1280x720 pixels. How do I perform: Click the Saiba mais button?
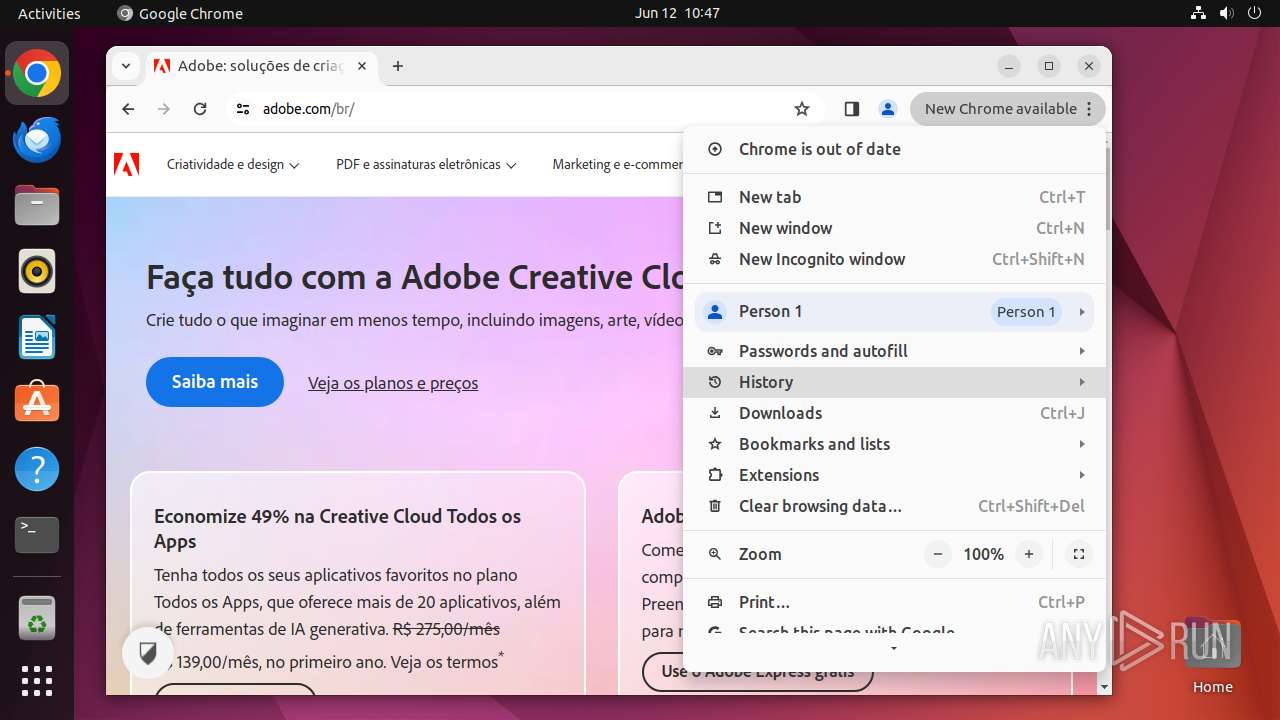click(215, 382)
